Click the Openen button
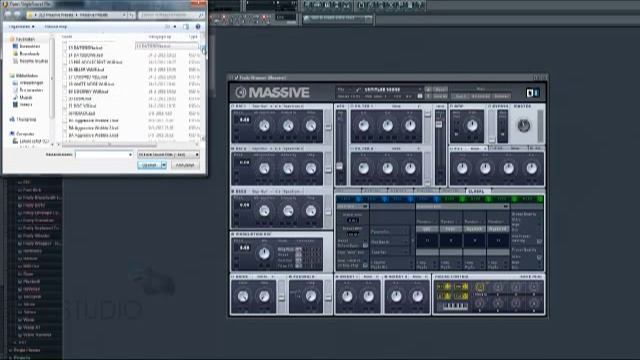The width and height of the screenshot is (640, 360). pos(149,165)
